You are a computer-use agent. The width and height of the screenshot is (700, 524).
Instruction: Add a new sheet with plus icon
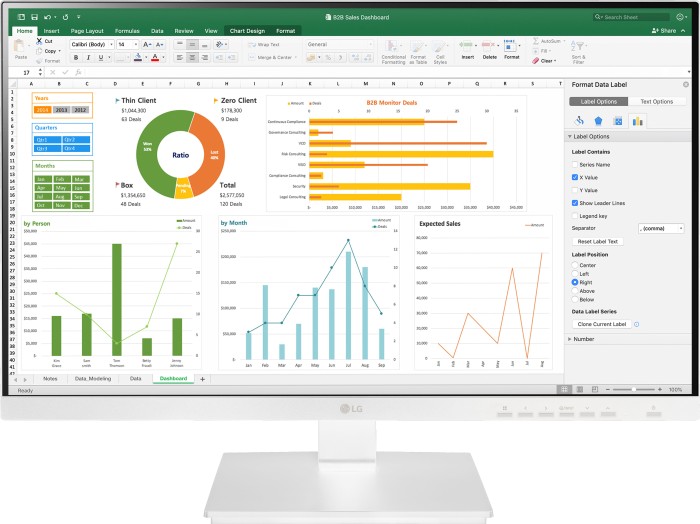(x=203, y=379)
